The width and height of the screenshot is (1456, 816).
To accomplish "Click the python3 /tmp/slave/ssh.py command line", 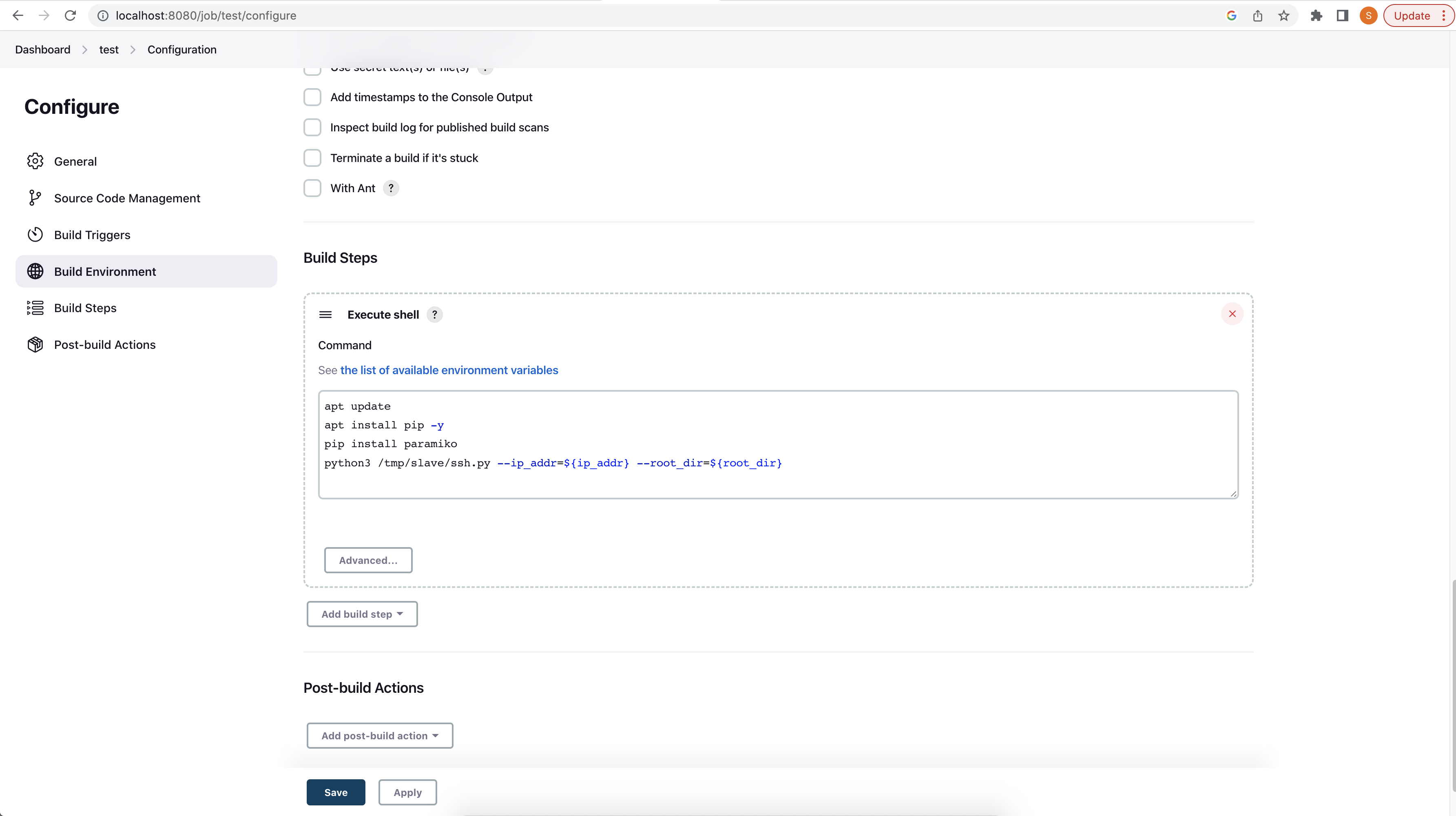I will click(553, 463).
